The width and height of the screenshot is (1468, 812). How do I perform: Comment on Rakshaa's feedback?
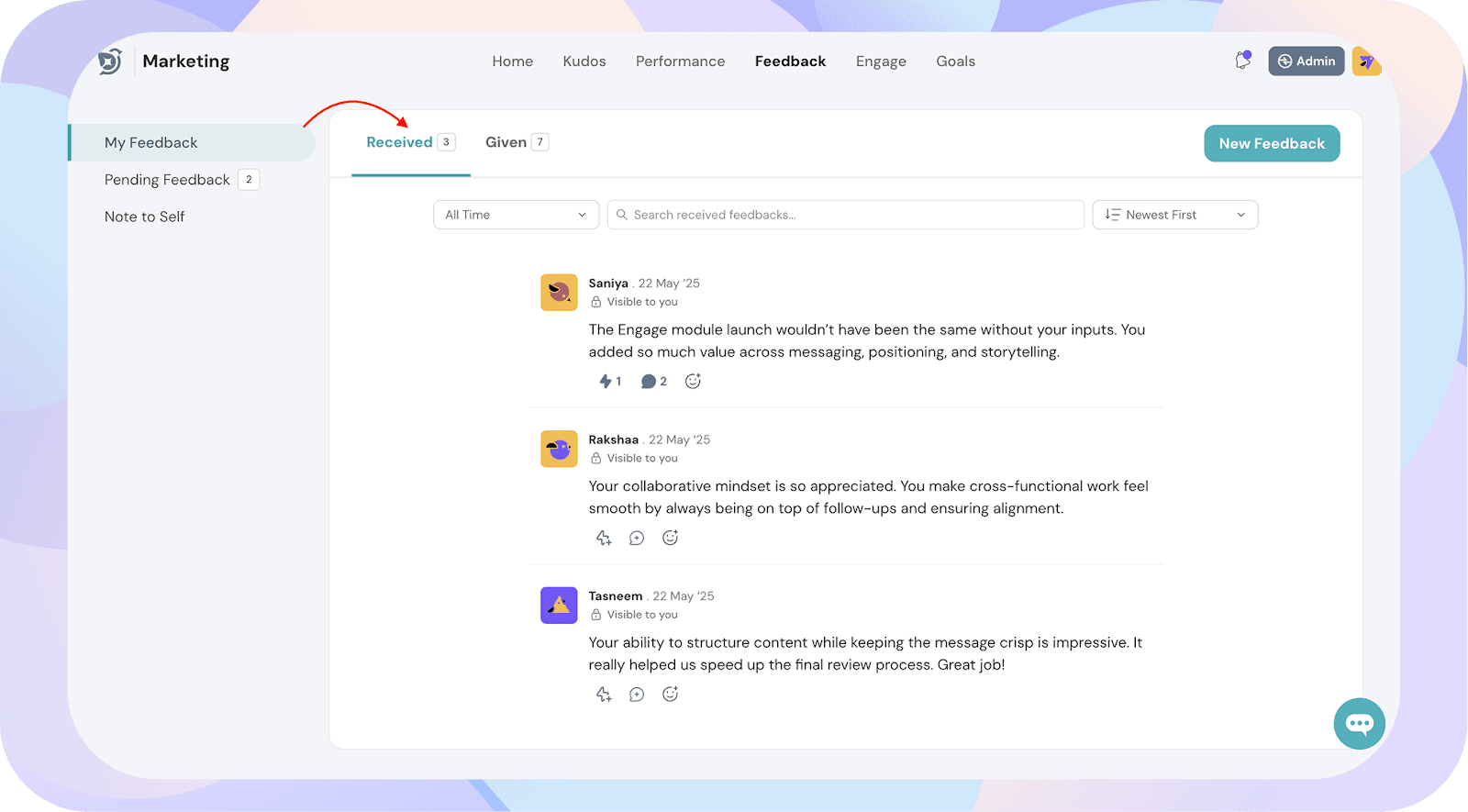tap(637, 538)
